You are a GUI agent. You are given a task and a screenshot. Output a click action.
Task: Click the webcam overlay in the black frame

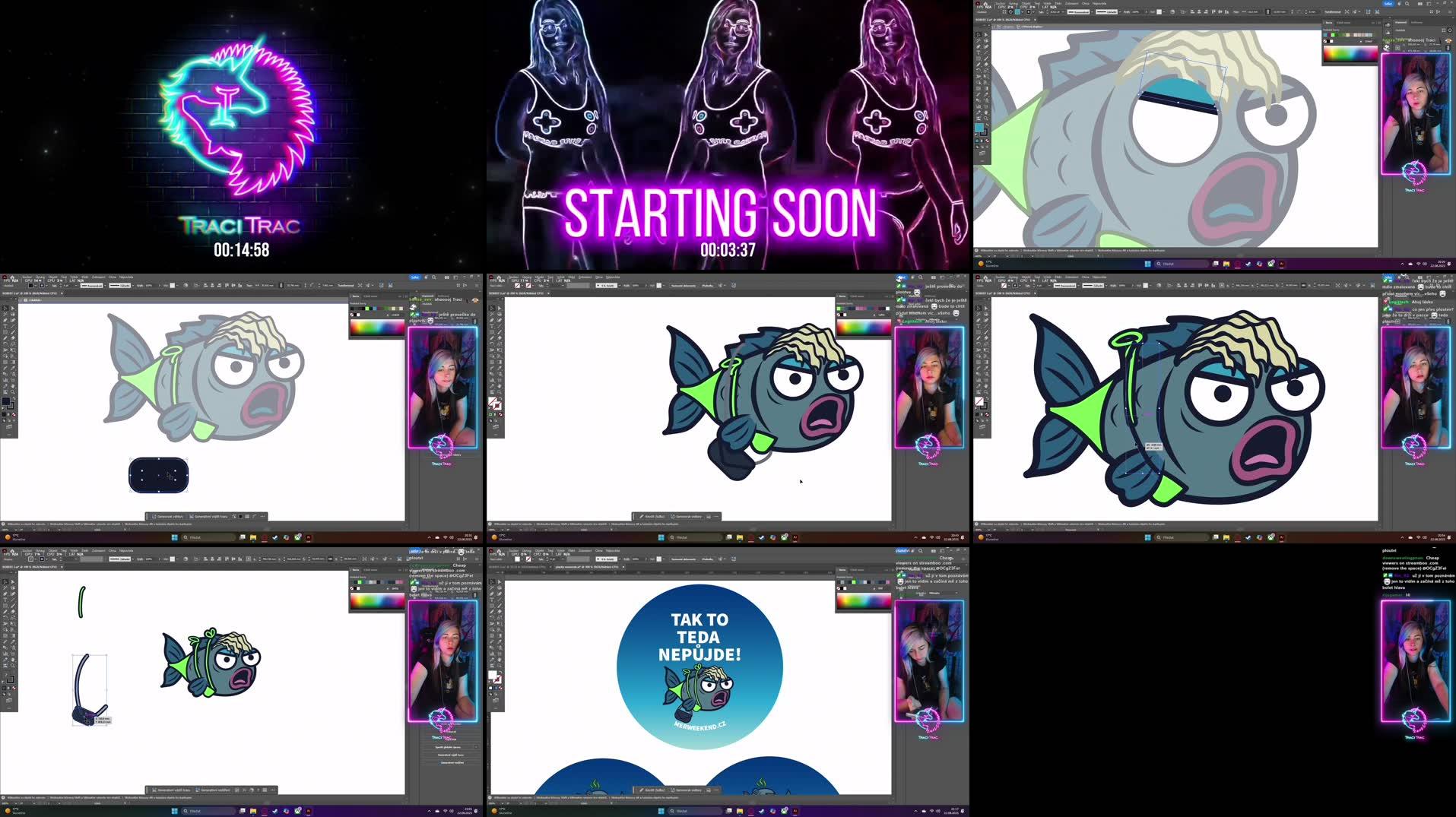(1416, 660)
